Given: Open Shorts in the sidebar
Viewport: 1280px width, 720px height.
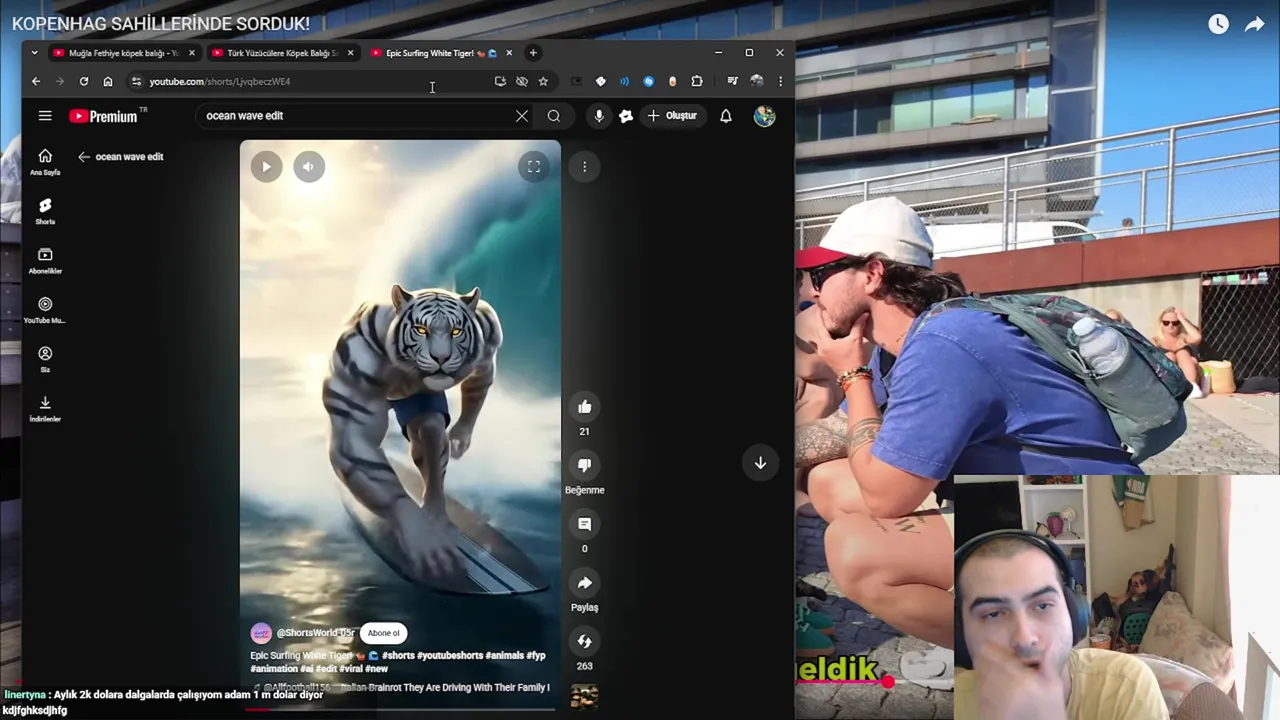Looking at the screenshot, I should click(45, 211).
